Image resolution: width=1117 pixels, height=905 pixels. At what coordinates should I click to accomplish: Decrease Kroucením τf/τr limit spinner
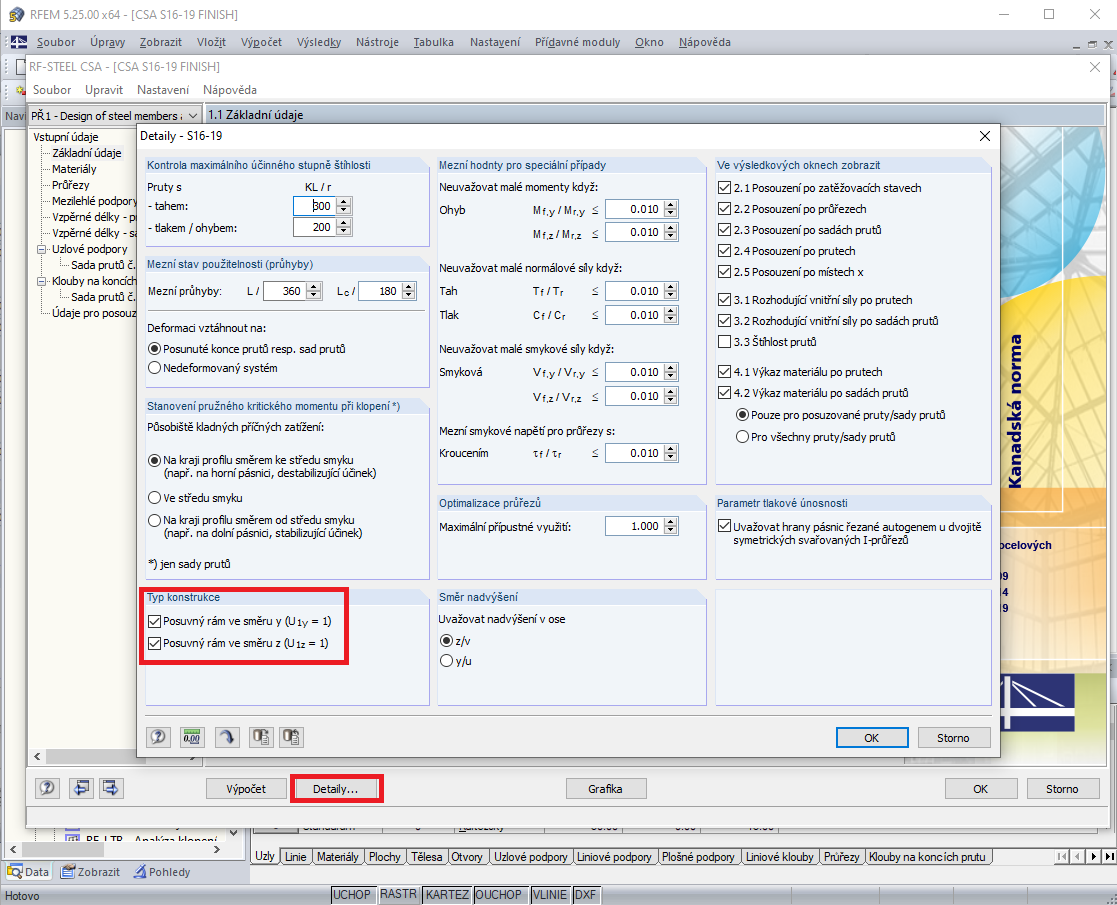671,457
